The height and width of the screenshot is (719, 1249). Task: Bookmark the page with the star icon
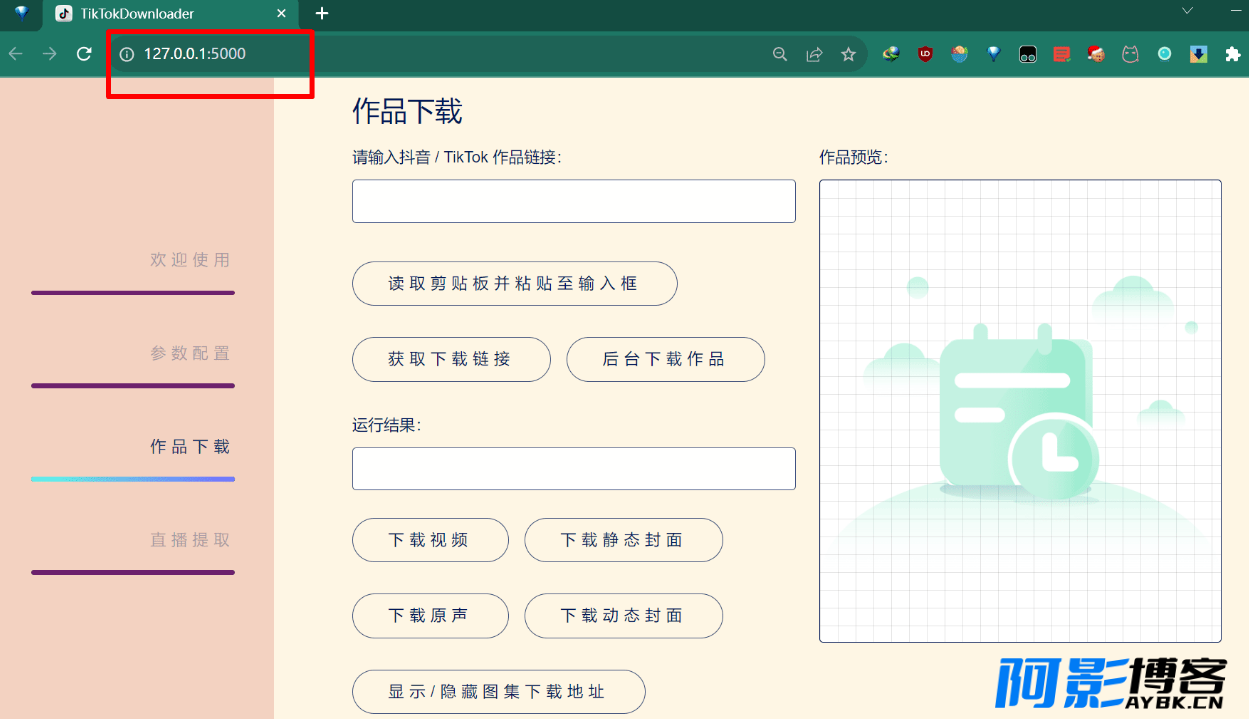(x=849, y=54)
